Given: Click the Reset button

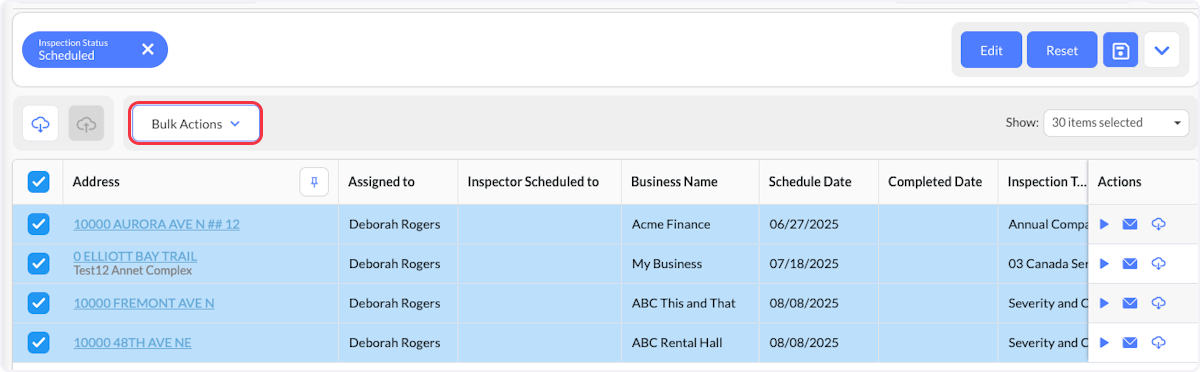Looking at the screenshot, I should [1062, 50].
